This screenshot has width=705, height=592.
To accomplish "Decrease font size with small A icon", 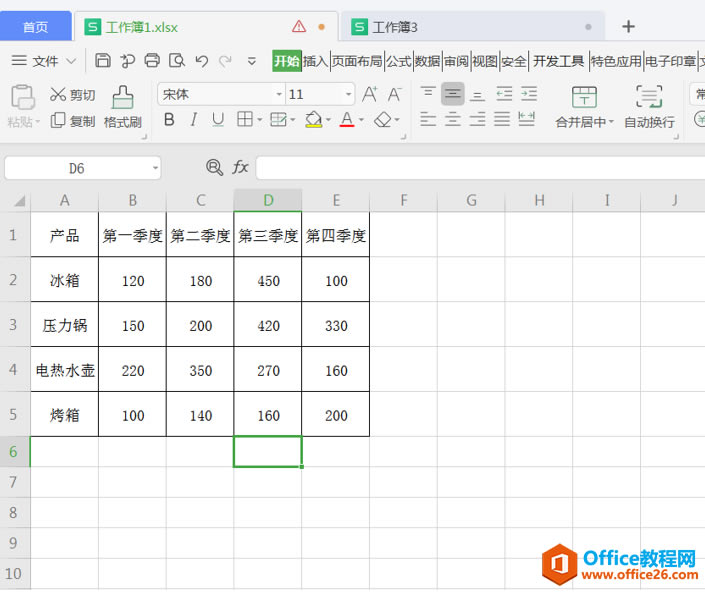I will (x=394, y=94).
